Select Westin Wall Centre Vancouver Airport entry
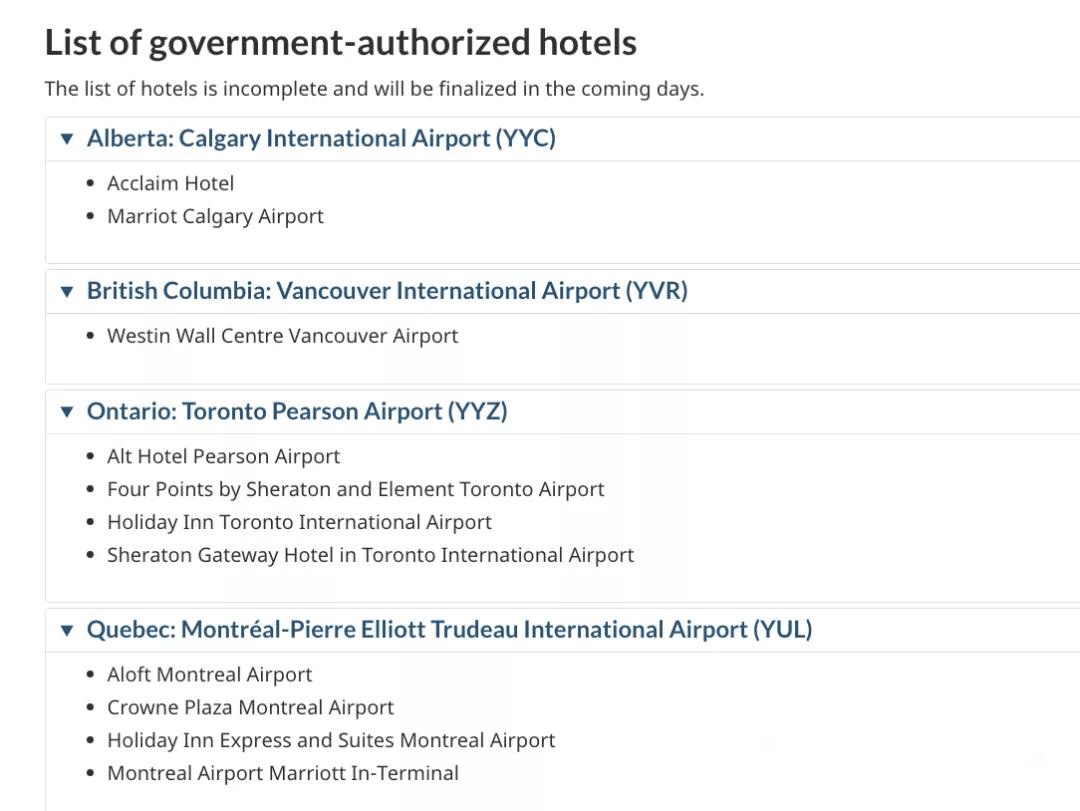The width and height of the screenshot is (1080, 811). (282, 336)
